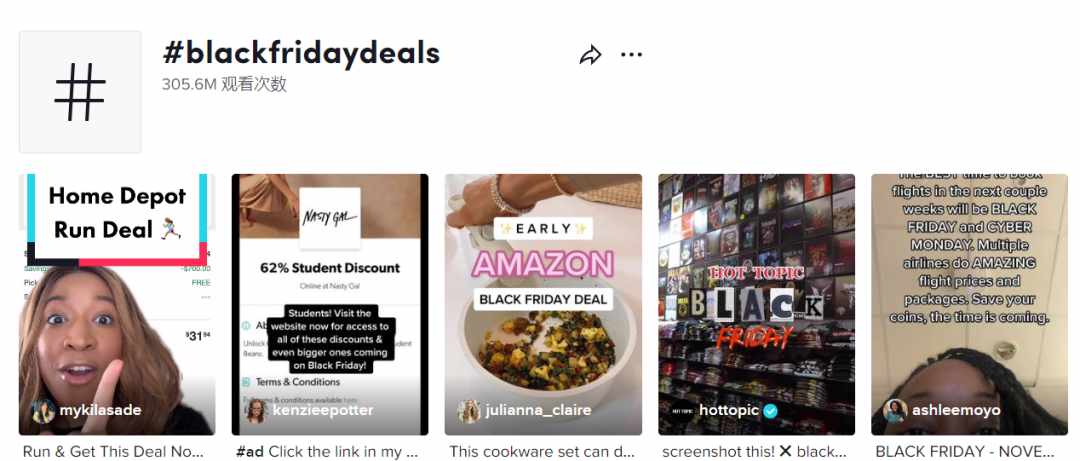
Task: Click the #blackfridaydeals hashtag title
Action: point(301,53)
